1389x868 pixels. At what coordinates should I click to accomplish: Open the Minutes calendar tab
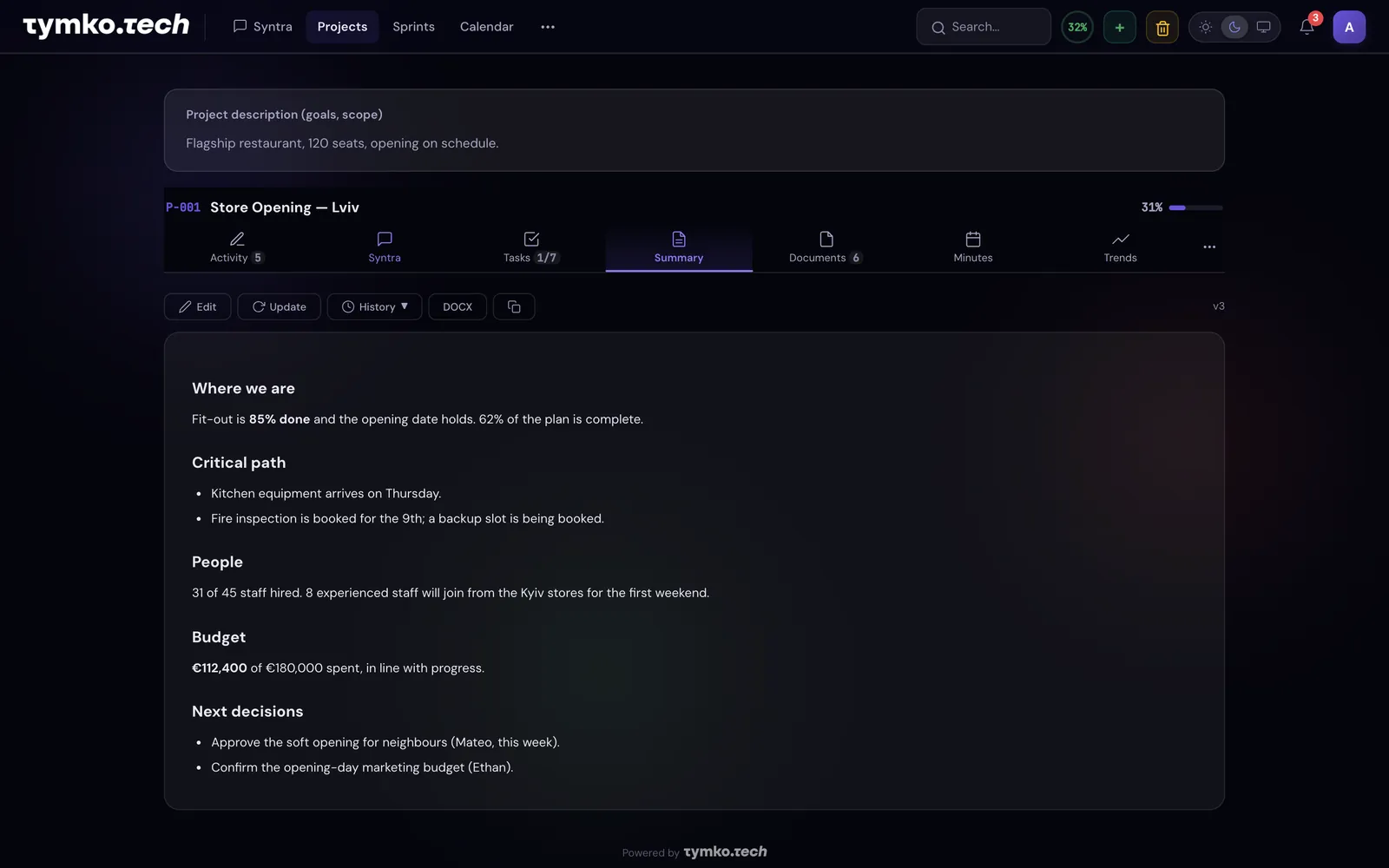point(973,247)
